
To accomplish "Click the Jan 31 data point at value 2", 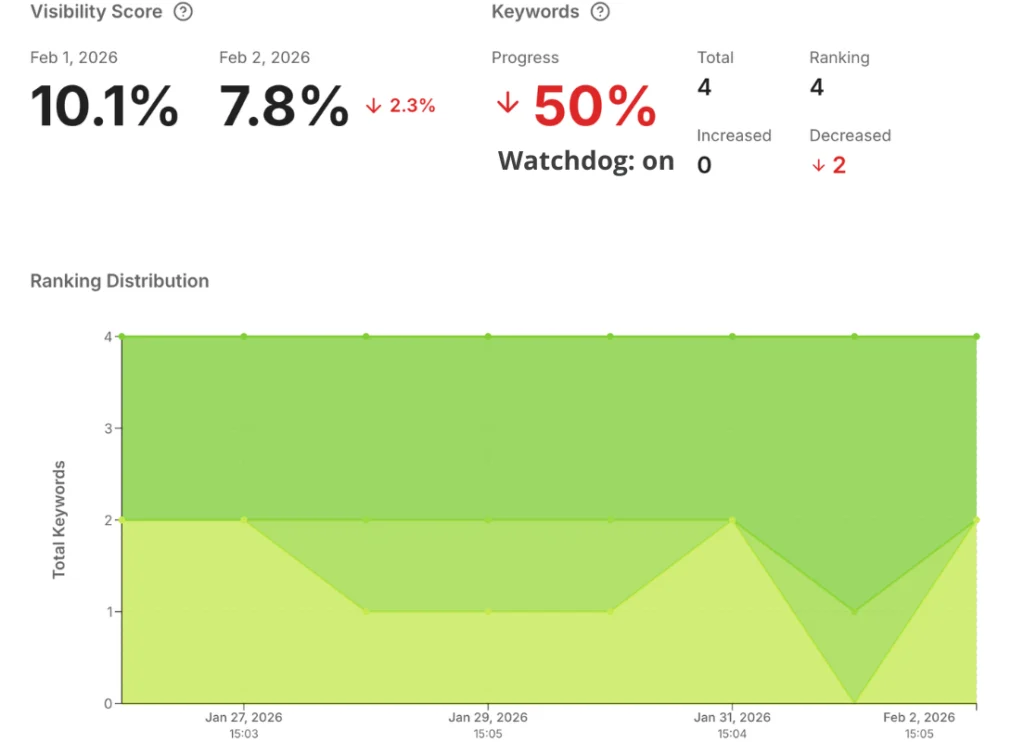I will click(x=732, y=520).
